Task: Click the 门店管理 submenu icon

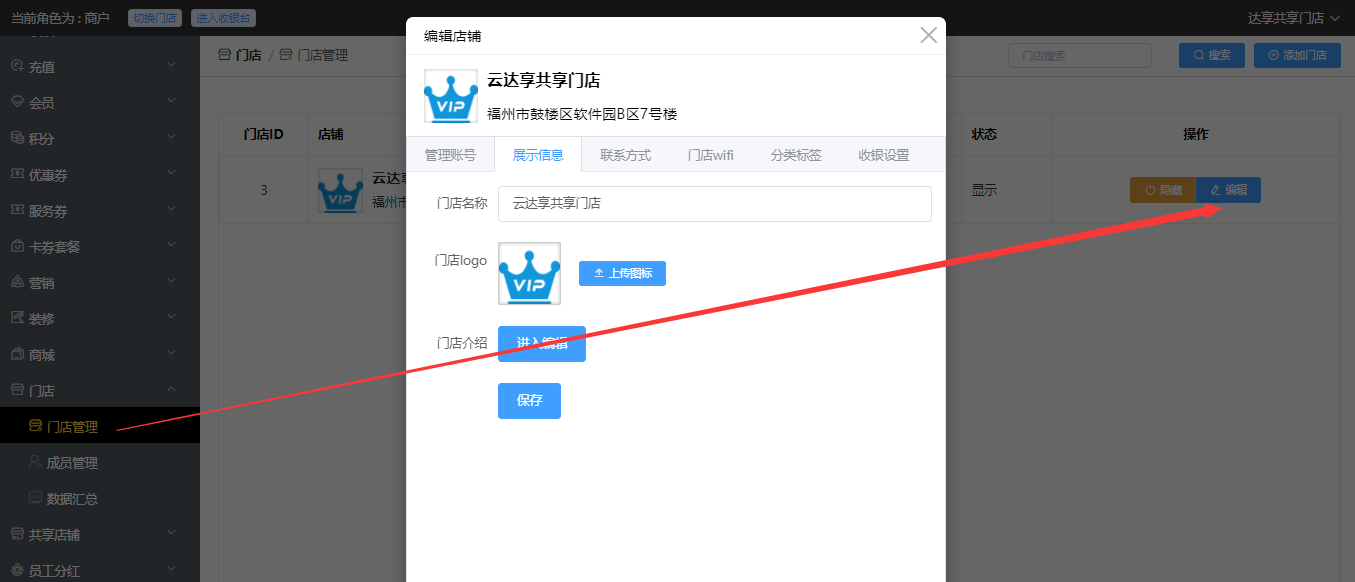Action: (35, 426)
